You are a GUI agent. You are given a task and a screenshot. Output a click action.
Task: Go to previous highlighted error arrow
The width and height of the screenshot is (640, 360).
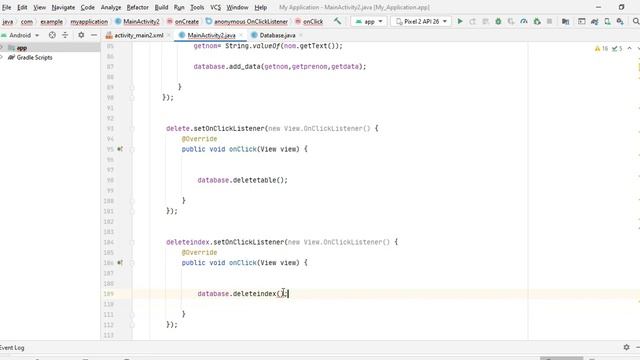click(629, 49)
